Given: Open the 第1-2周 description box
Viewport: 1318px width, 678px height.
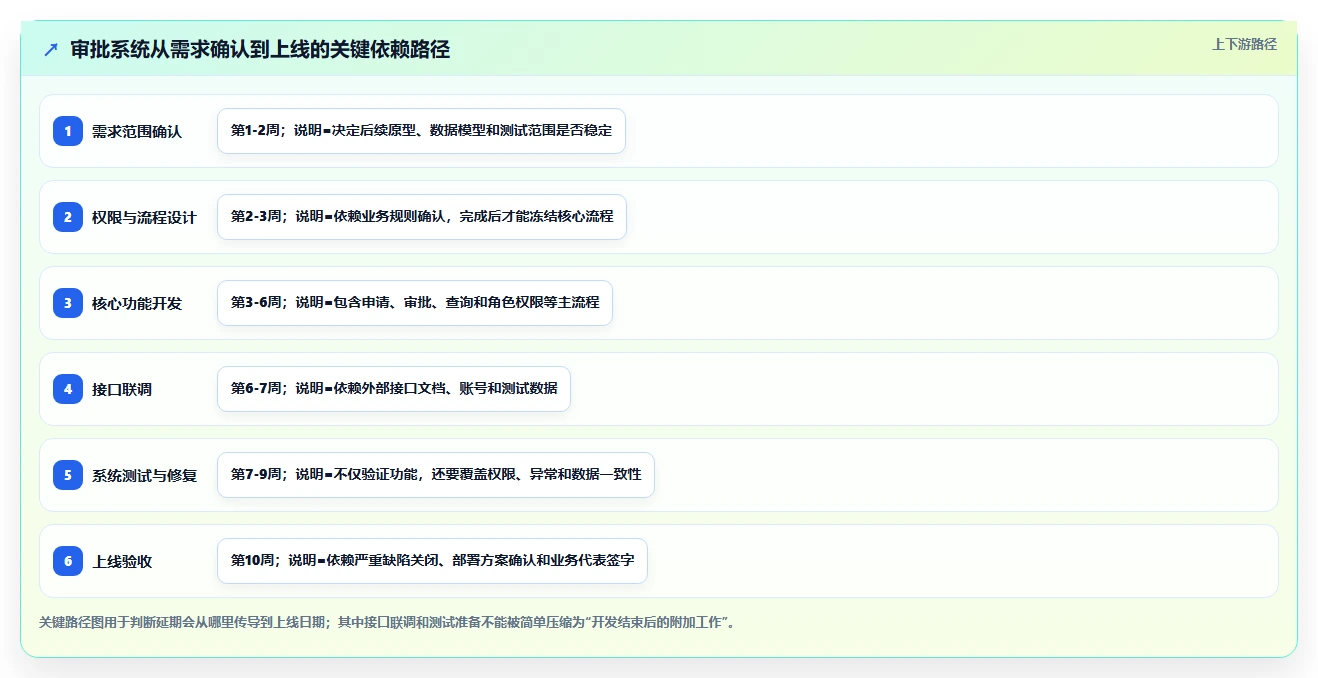Looking at the screenshot, I should 421,131.
